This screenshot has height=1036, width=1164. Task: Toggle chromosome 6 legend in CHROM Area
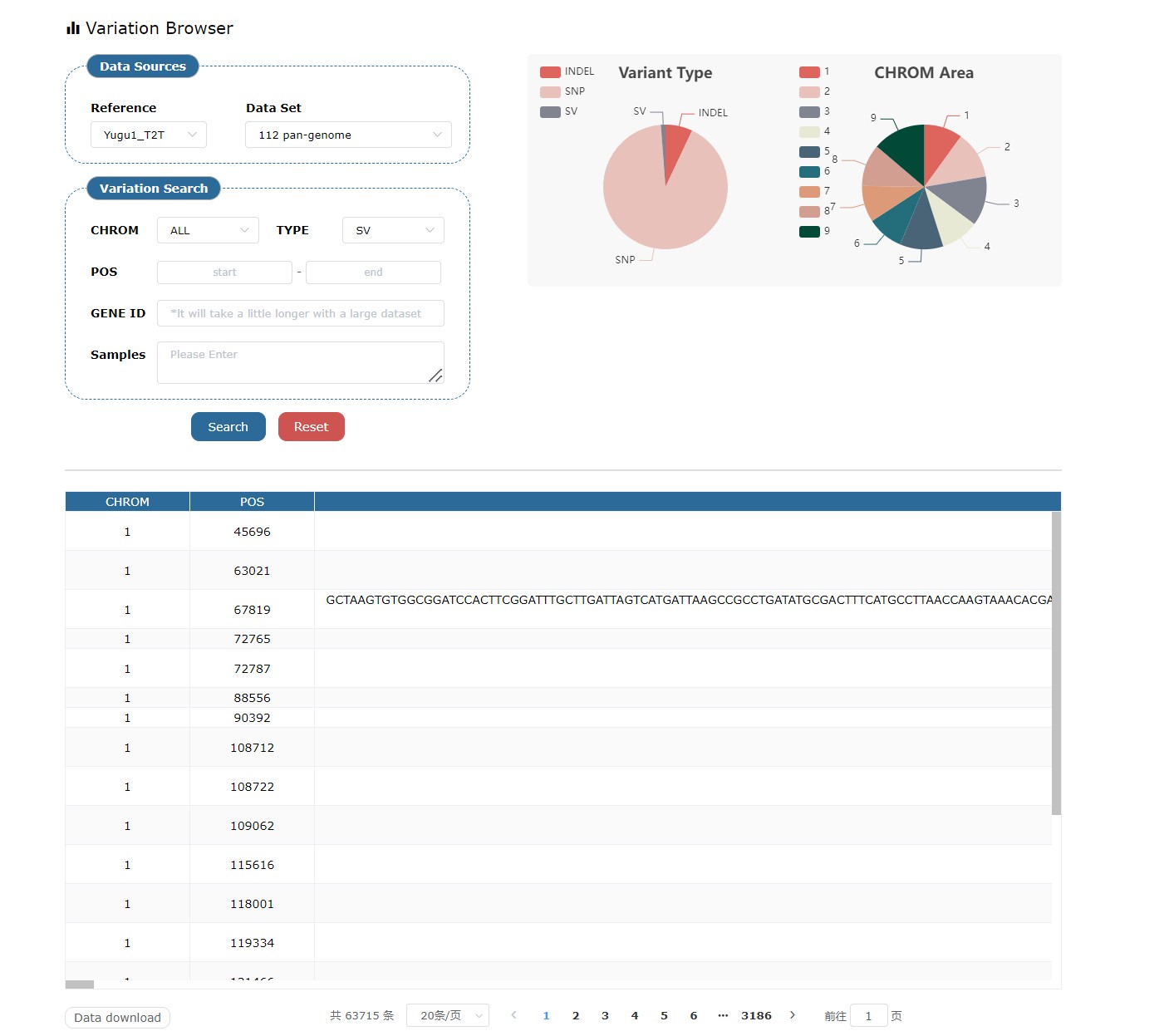[x=814, y=171]
